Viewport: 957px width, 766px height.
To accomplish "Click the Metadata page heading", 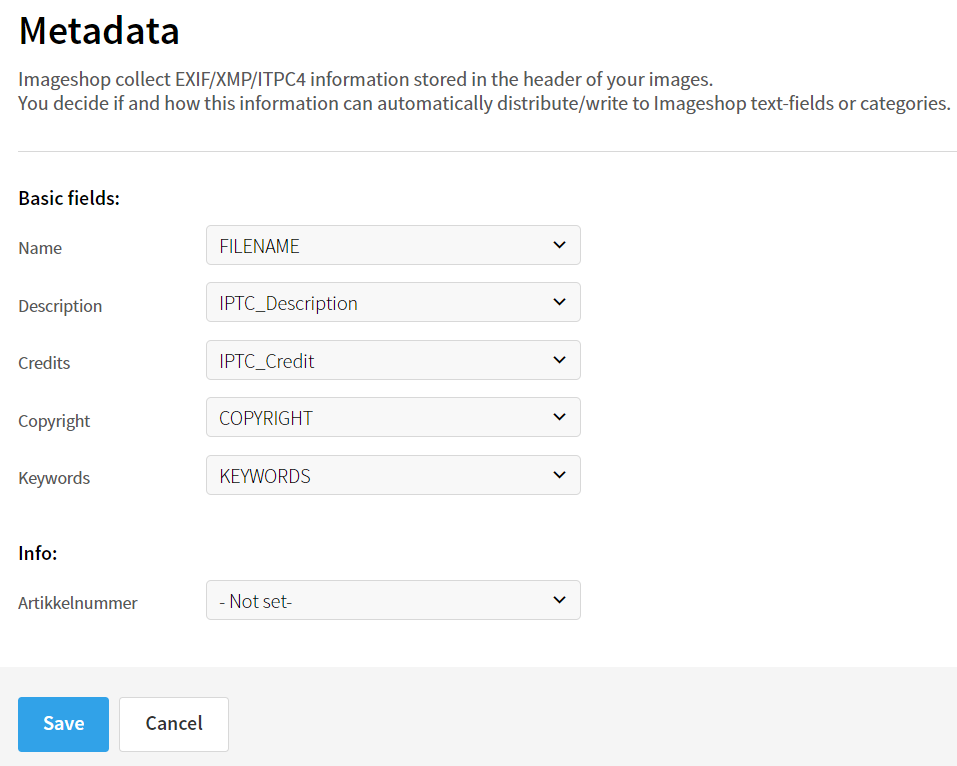I will (99, 31).
